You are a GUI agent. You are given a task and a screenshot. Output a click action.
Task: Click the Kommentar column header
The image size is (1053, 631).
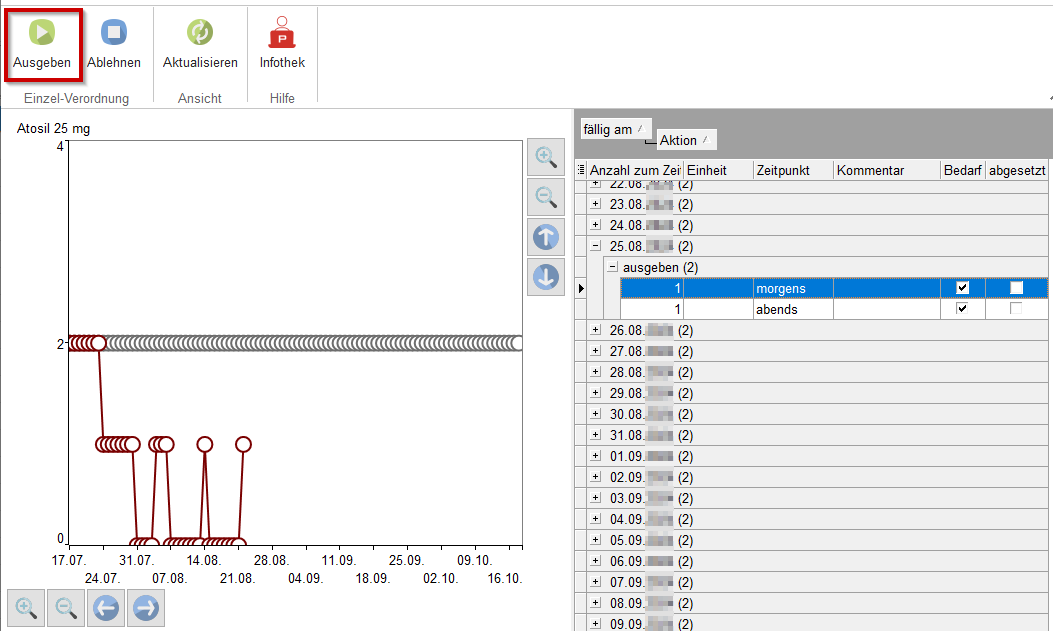tap(885, 171)
